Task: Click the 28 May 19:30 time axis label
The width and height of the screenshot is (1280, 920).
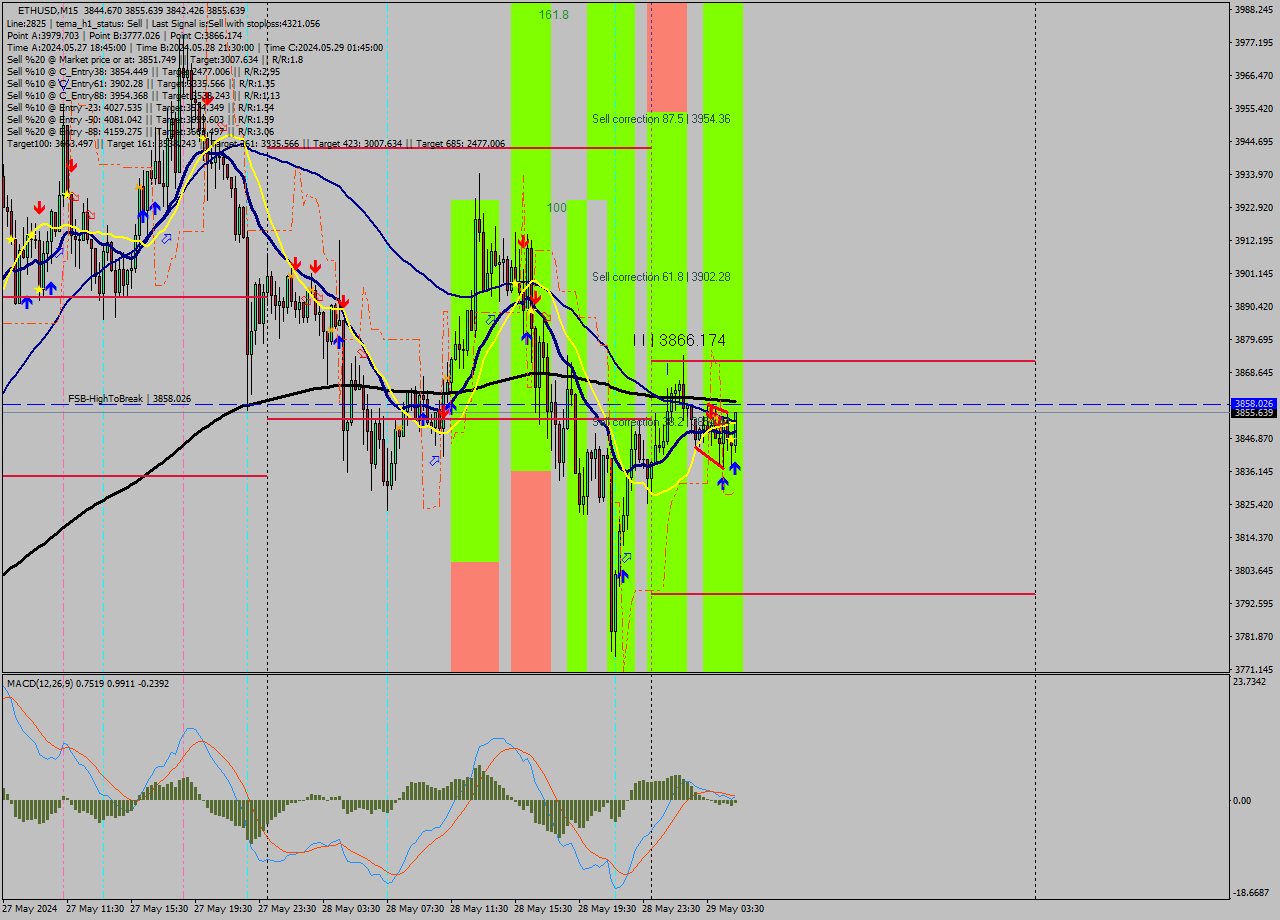Action: point(607,909)
